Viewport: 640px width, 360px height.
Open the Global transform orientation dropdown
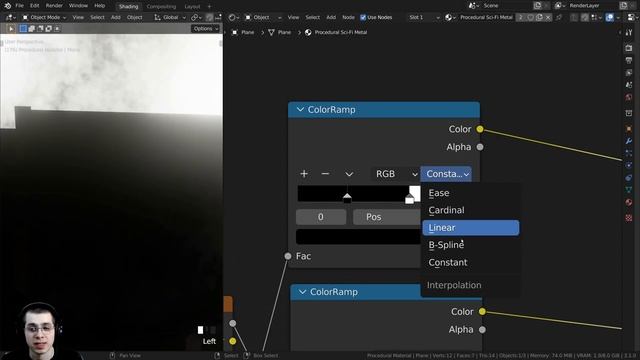click(170, 17)
